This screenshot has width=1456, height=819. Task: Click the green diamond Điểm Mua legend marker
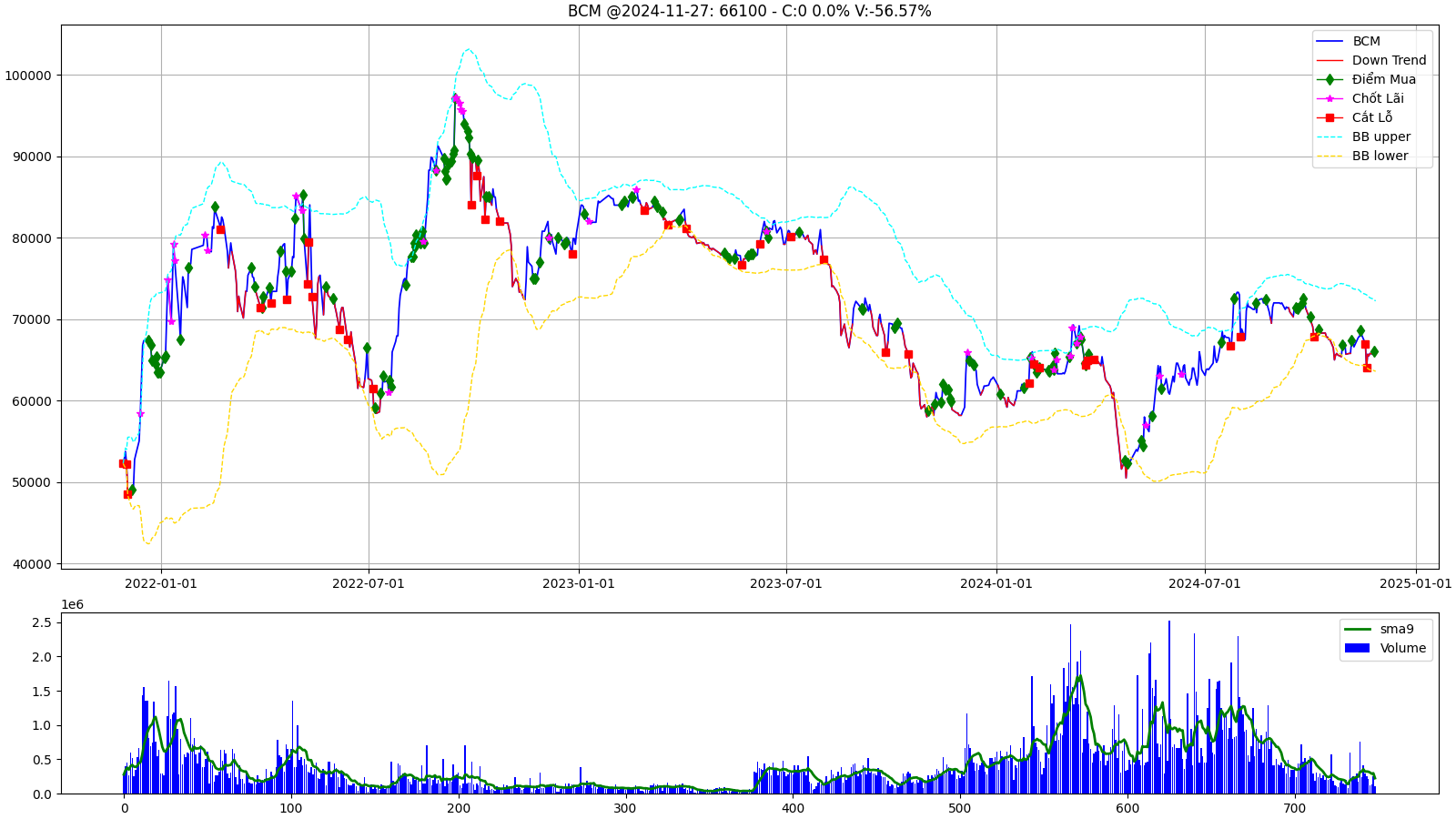[1330, 79]
